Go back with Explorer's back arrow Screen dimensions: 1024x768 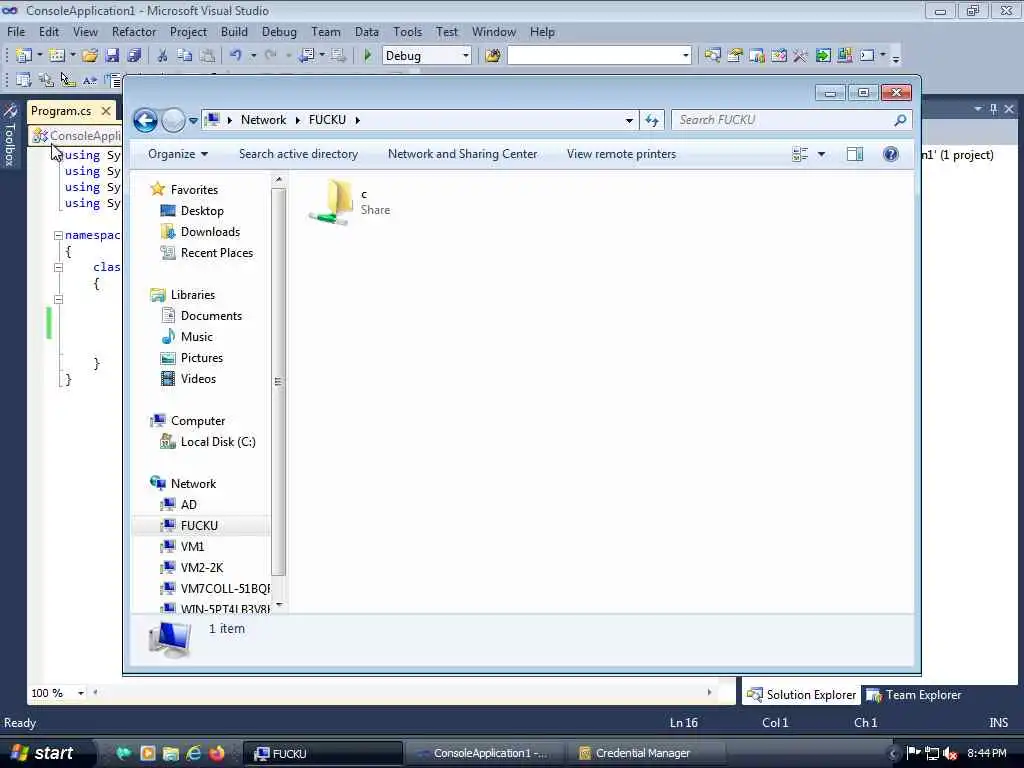pyautogui.click(x=146, y=120)
